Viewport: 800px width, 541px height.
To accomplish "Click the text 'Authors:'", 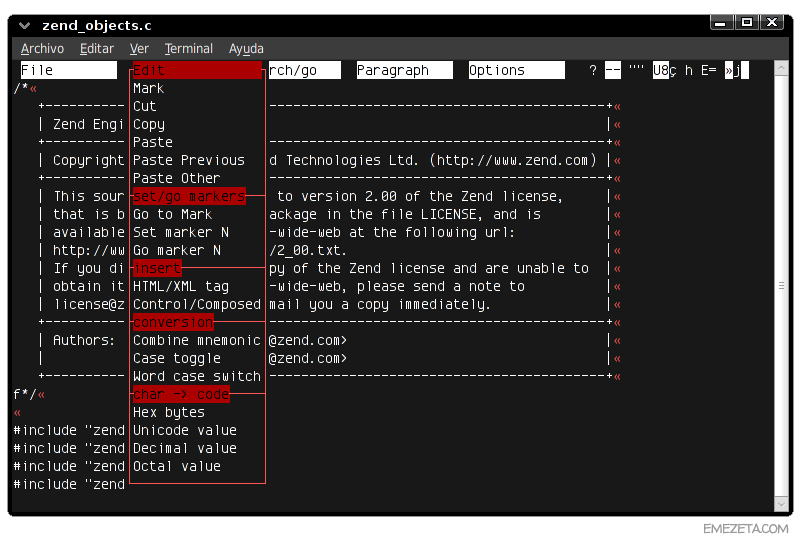I will (84, 340).
